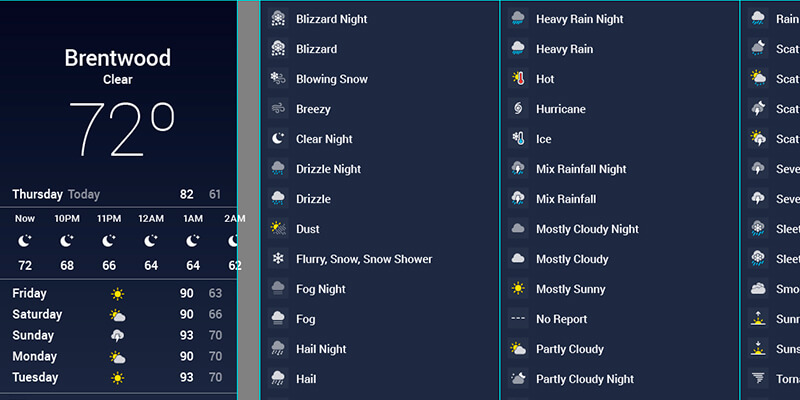The width and height of the screenshot is (800, 400).
Task: Select the Dust weather icon
Action: pos(278,229)
